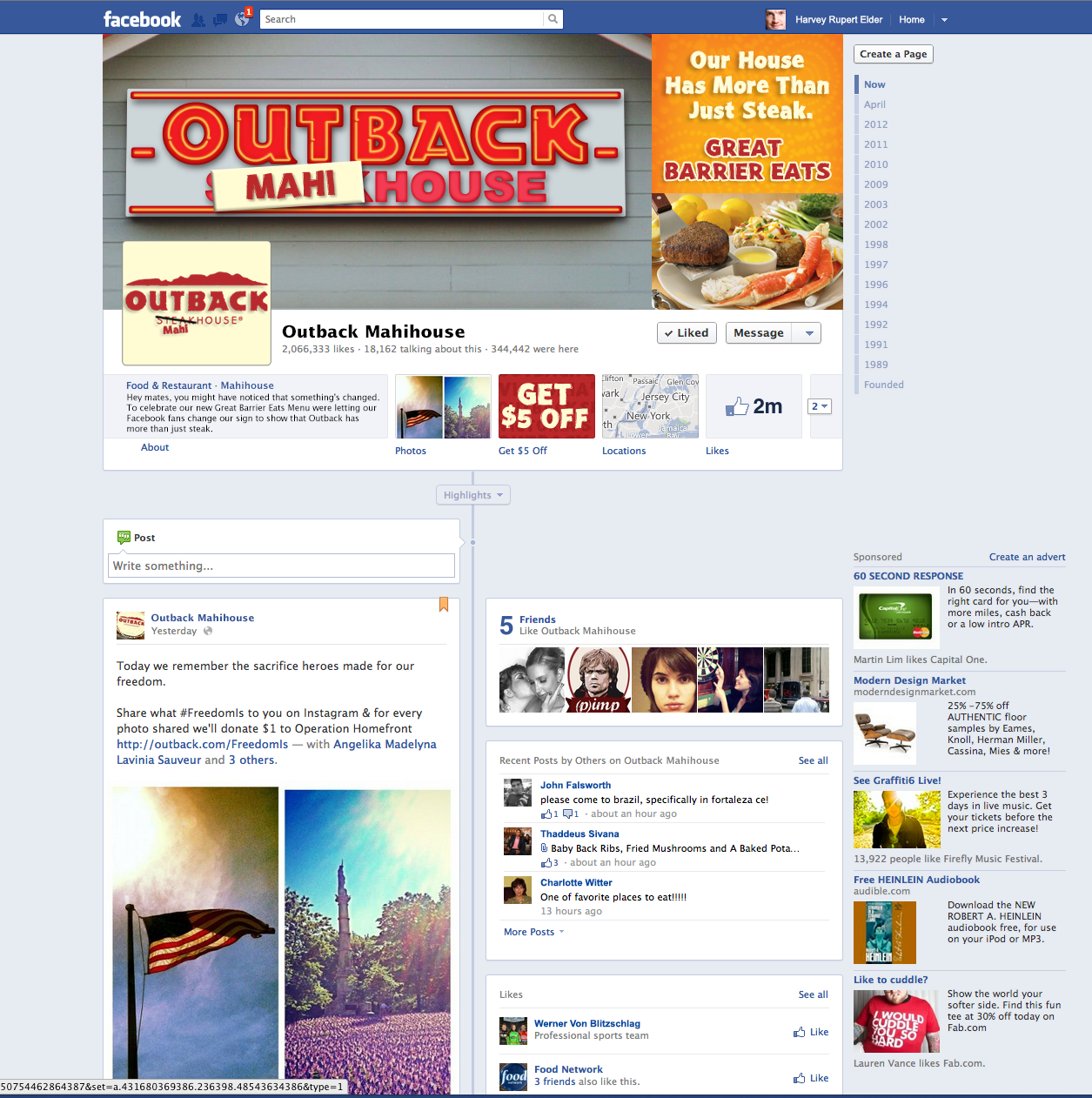Jump to Founded on timeline
The width and height of the screenshot is (1092, 1098).
click(x=884, y=385)
